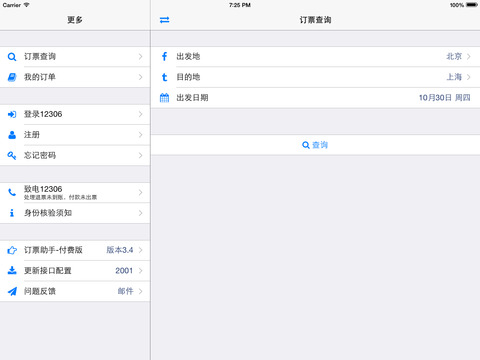Click the download icon for 更新接口配置
This screenshot has height=360, width=480.
pyautogui.click(x=12, y=270)
